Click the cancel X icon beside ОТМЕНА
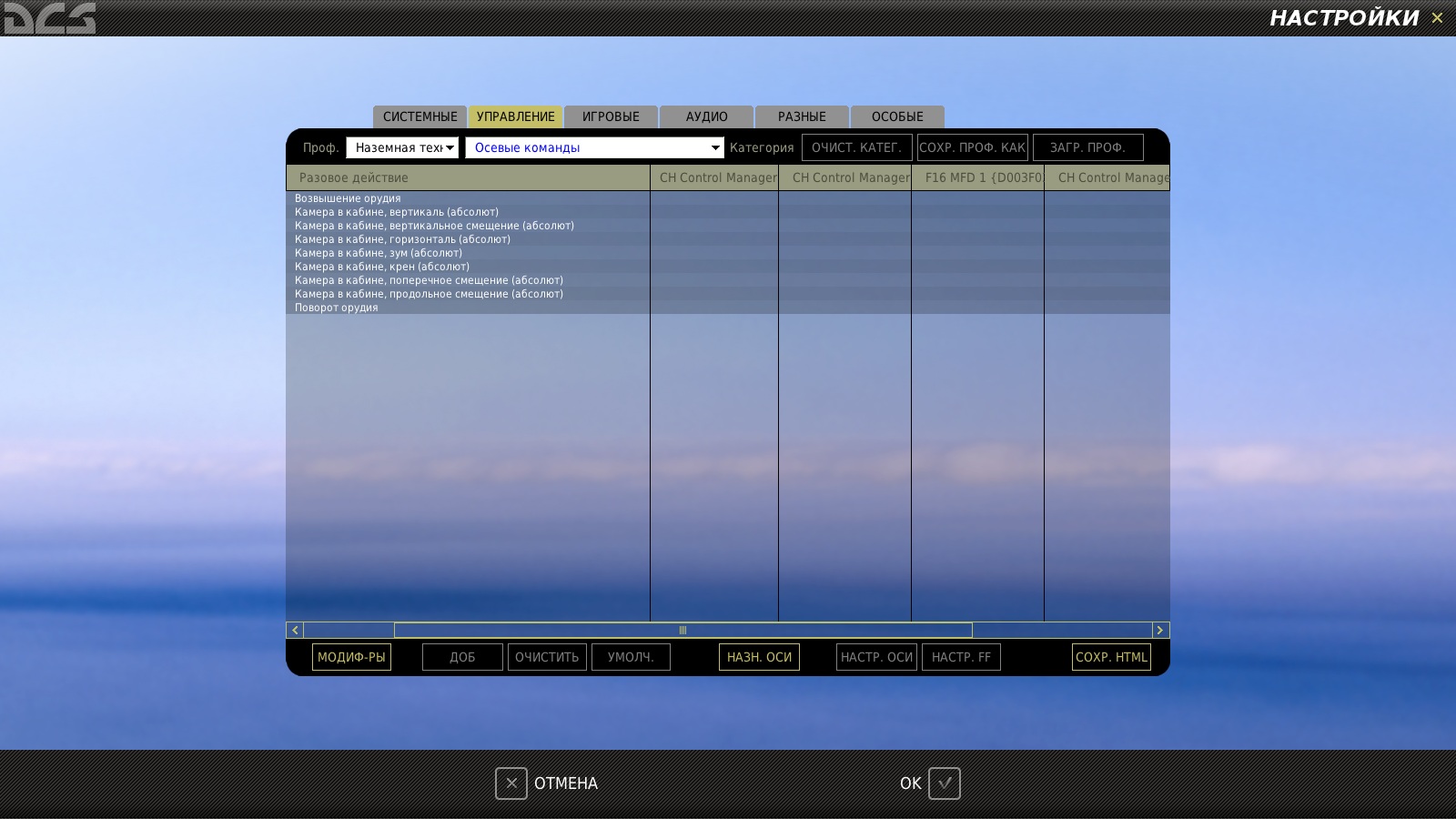The width and height of the screenshot is (1456, 819). tap(511, 784)
